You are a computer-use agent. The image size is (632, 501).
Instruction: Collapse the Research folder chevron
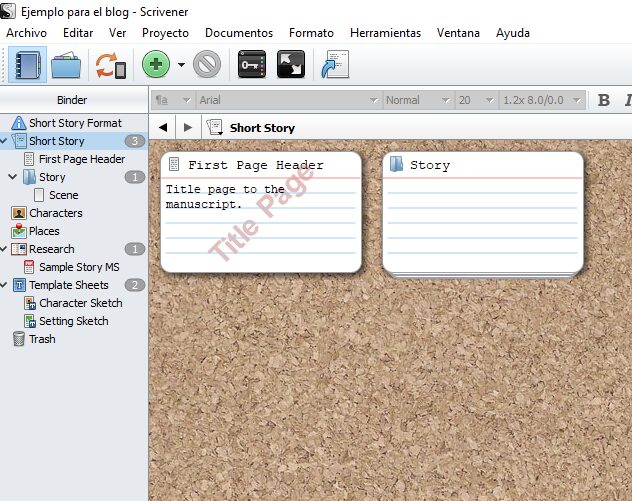coord(4,249)
